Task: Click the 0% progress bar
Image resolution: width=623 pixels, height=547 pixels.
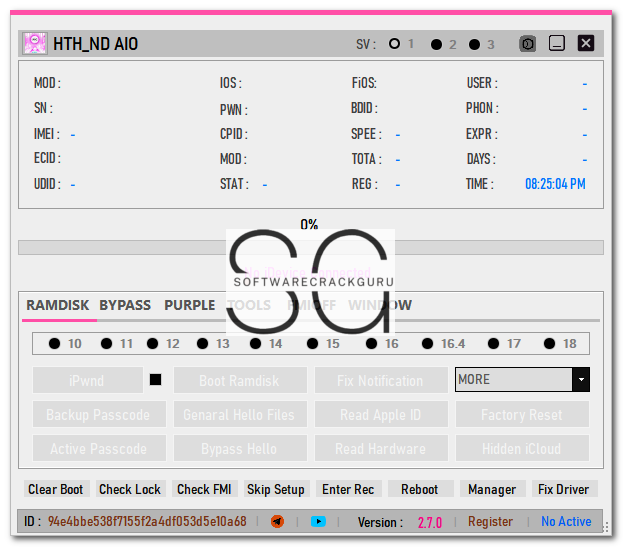Action: tap(311, 247)
